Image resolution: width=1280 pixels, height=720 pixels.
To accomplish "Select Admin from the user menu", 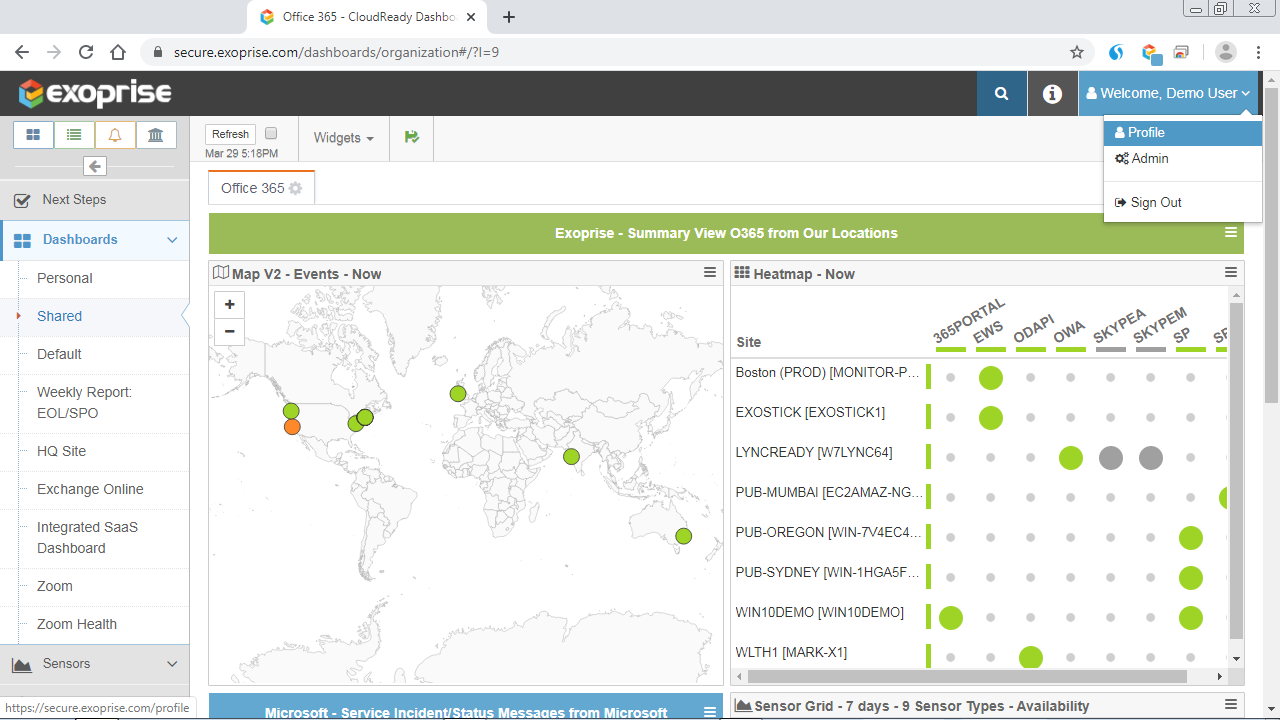I will [1183, 158].
